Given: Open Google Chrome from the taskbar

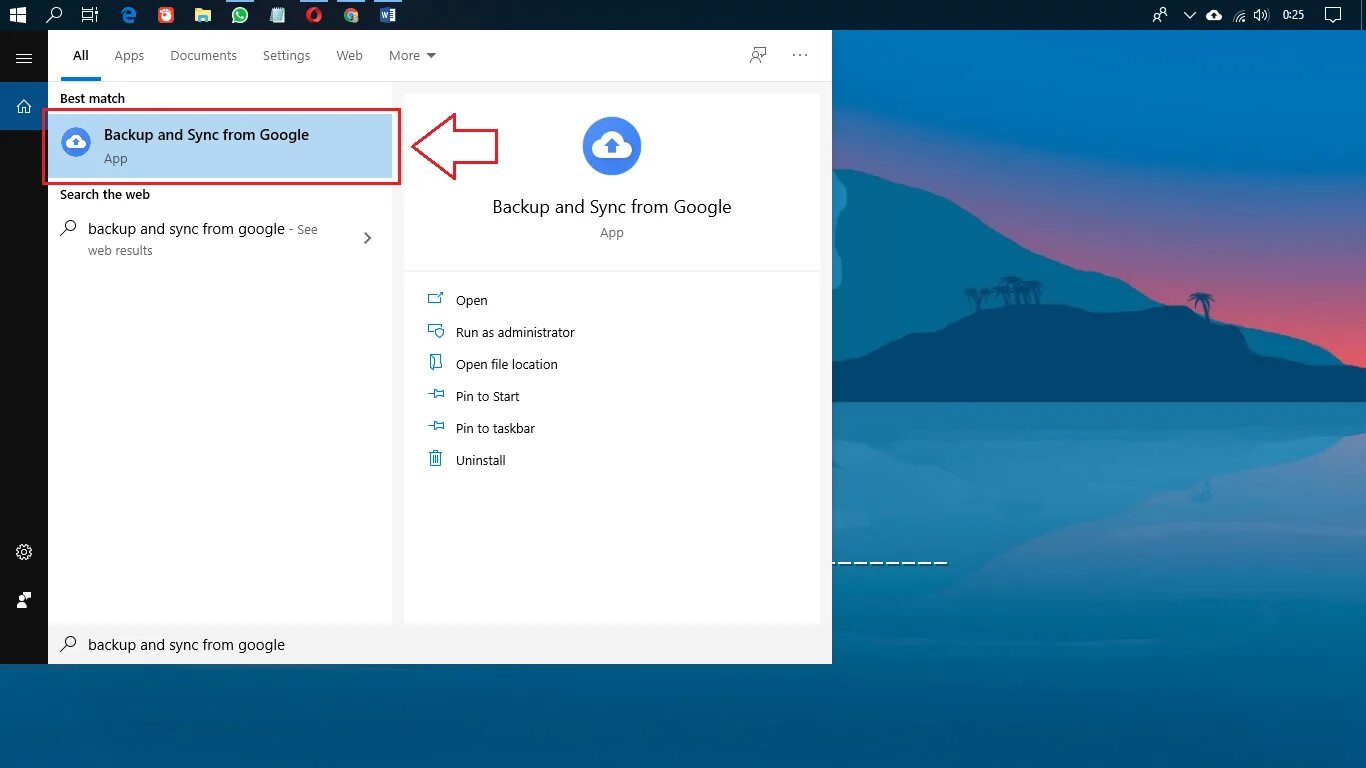Looking at the screenshot, I should coord(351,15).
